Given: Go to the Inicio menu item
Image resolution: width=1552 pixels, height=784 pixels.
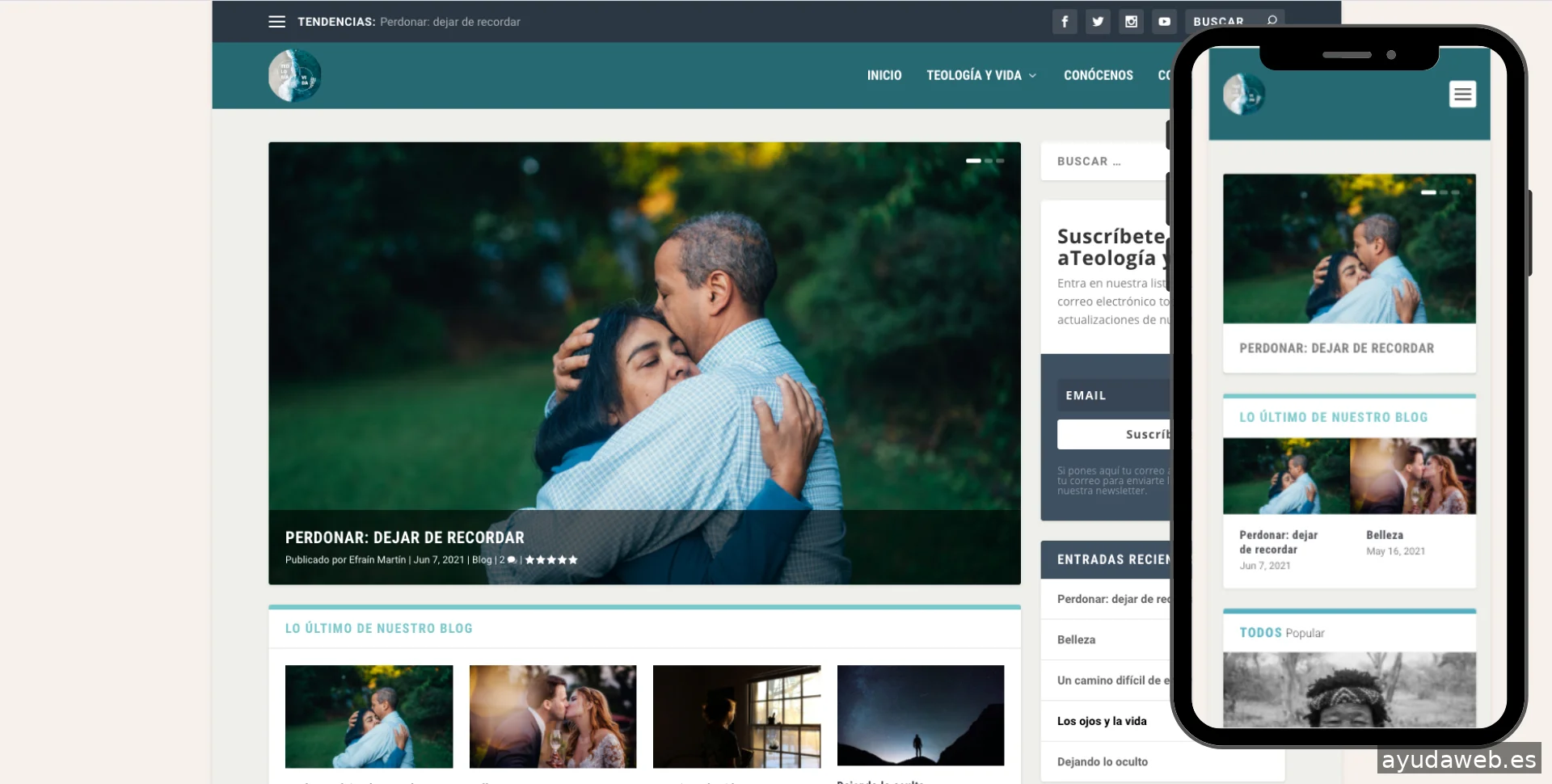Looking at the screenshot, I should [x=884, y=75].
